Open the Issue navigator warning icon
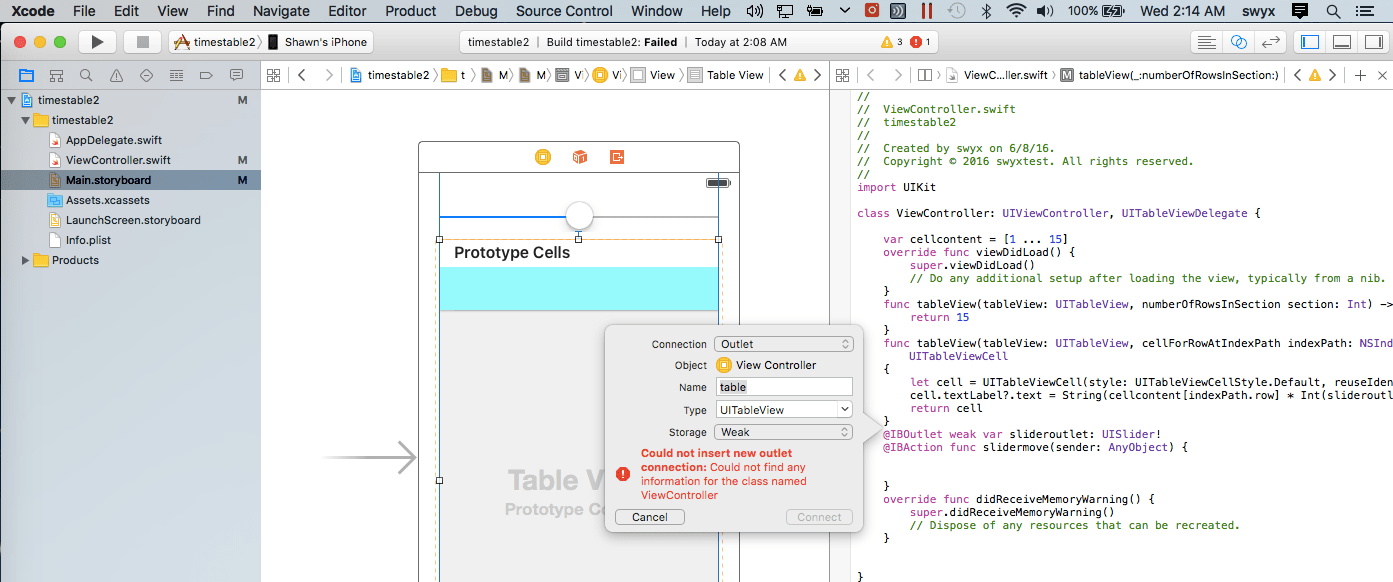This screenshot has width=1393, height=582. (x=117, y=75)
